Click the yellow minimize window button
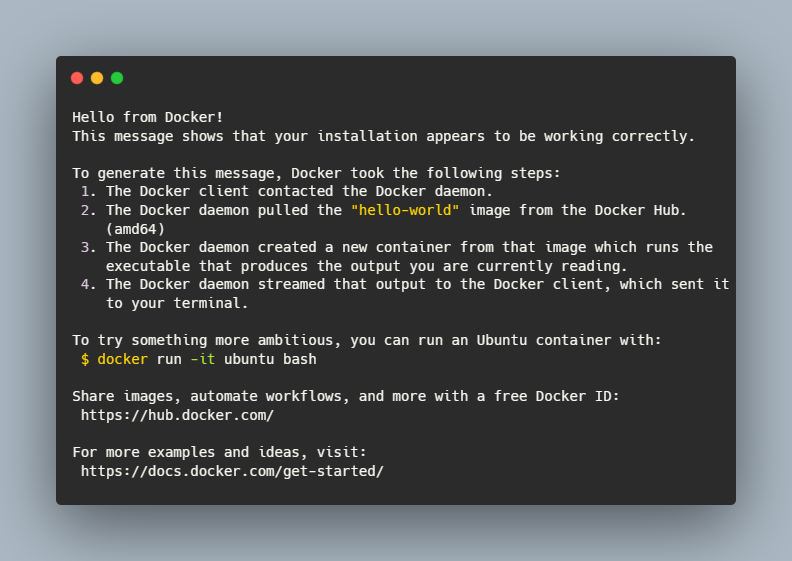792x561 pixels. click(x=97, y=78)
